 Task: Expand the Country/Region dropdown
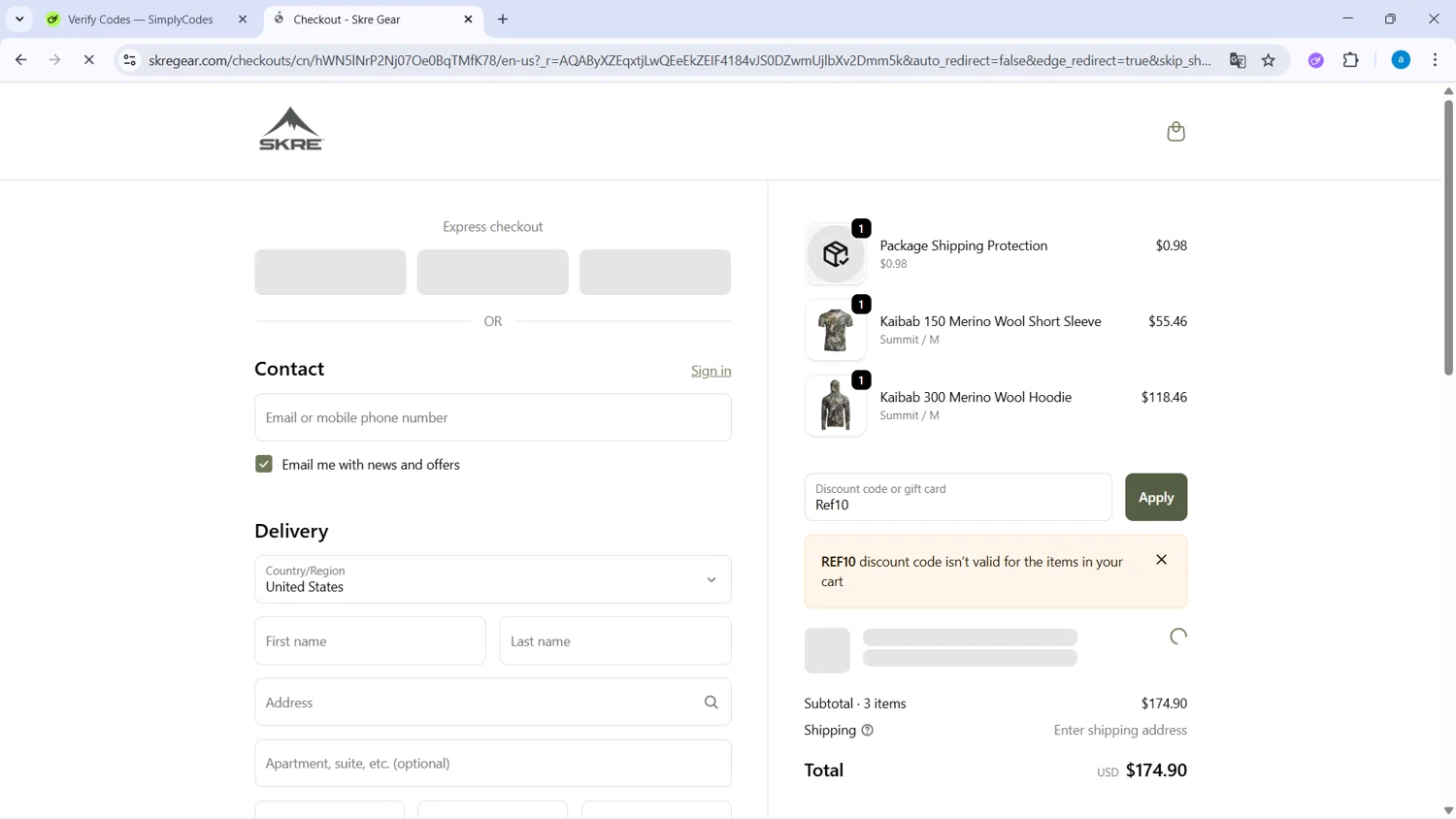click(x=493, y=579)
